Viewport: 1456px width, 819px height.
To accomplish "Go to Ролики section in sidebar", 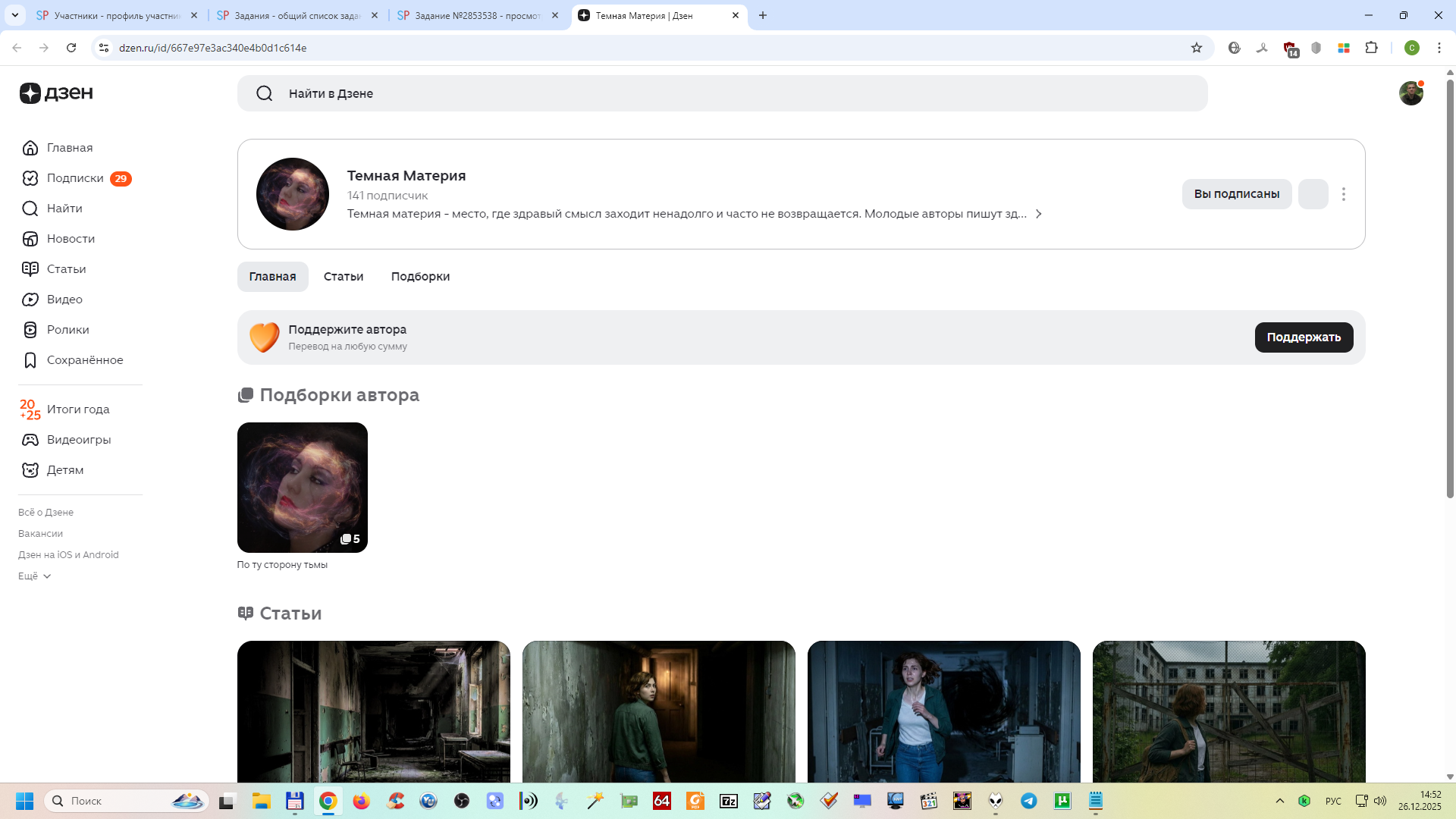I will pos(67,330).
